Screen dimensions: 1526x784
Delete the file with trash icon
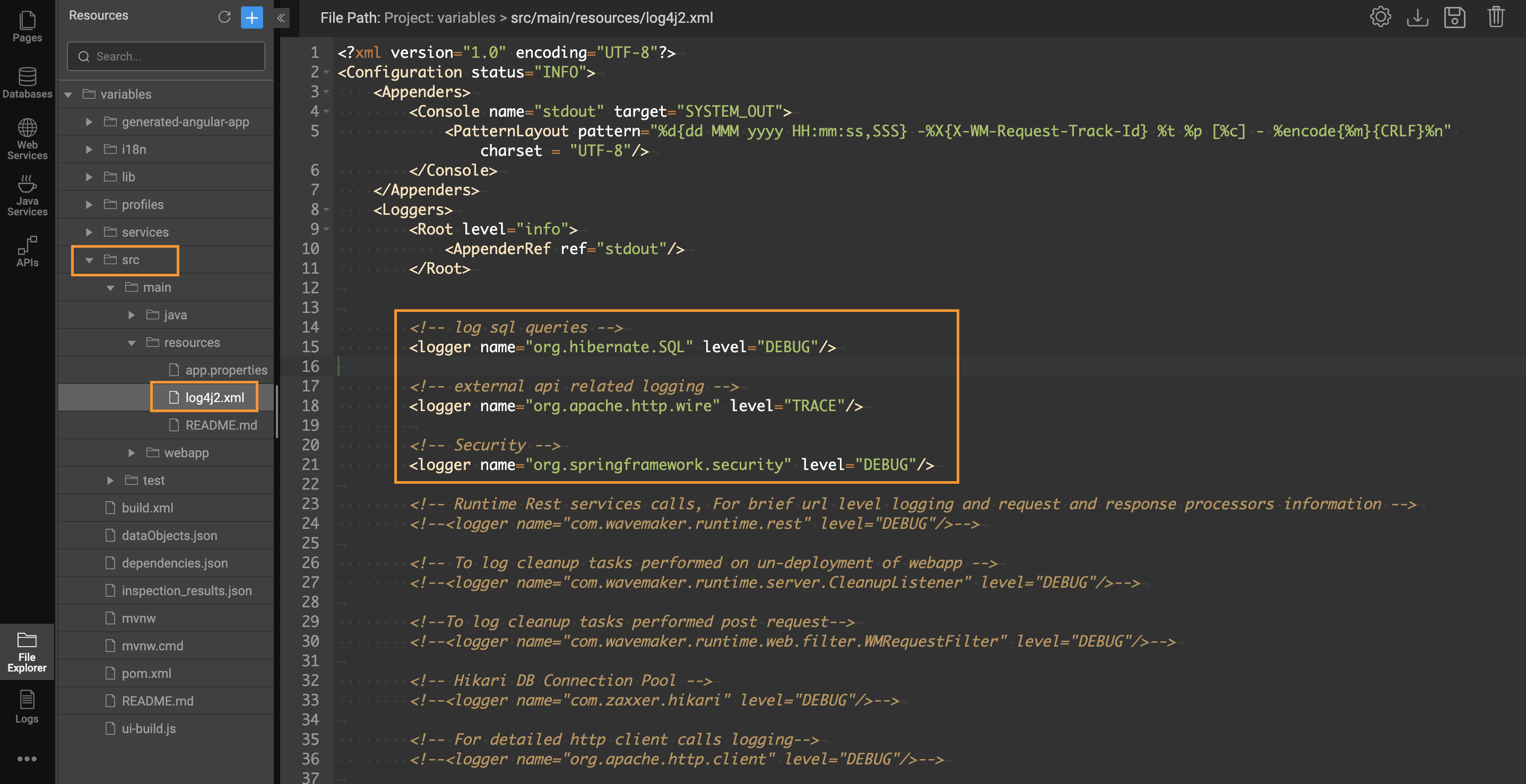click(1495, 17)
